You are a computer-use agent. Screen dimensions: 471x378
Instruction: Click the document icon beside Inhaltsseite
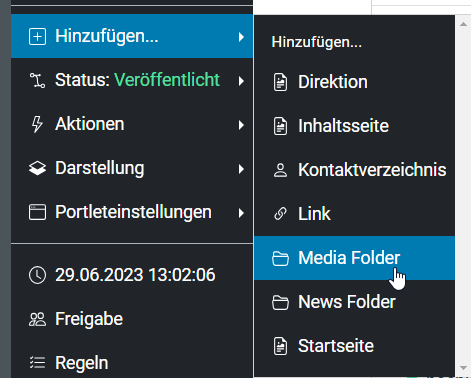pyautogui.click(x=280, y=126)
